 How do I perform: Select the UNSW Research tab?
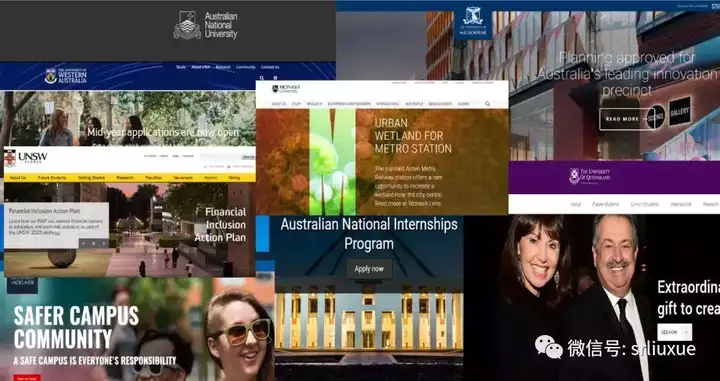125,178
